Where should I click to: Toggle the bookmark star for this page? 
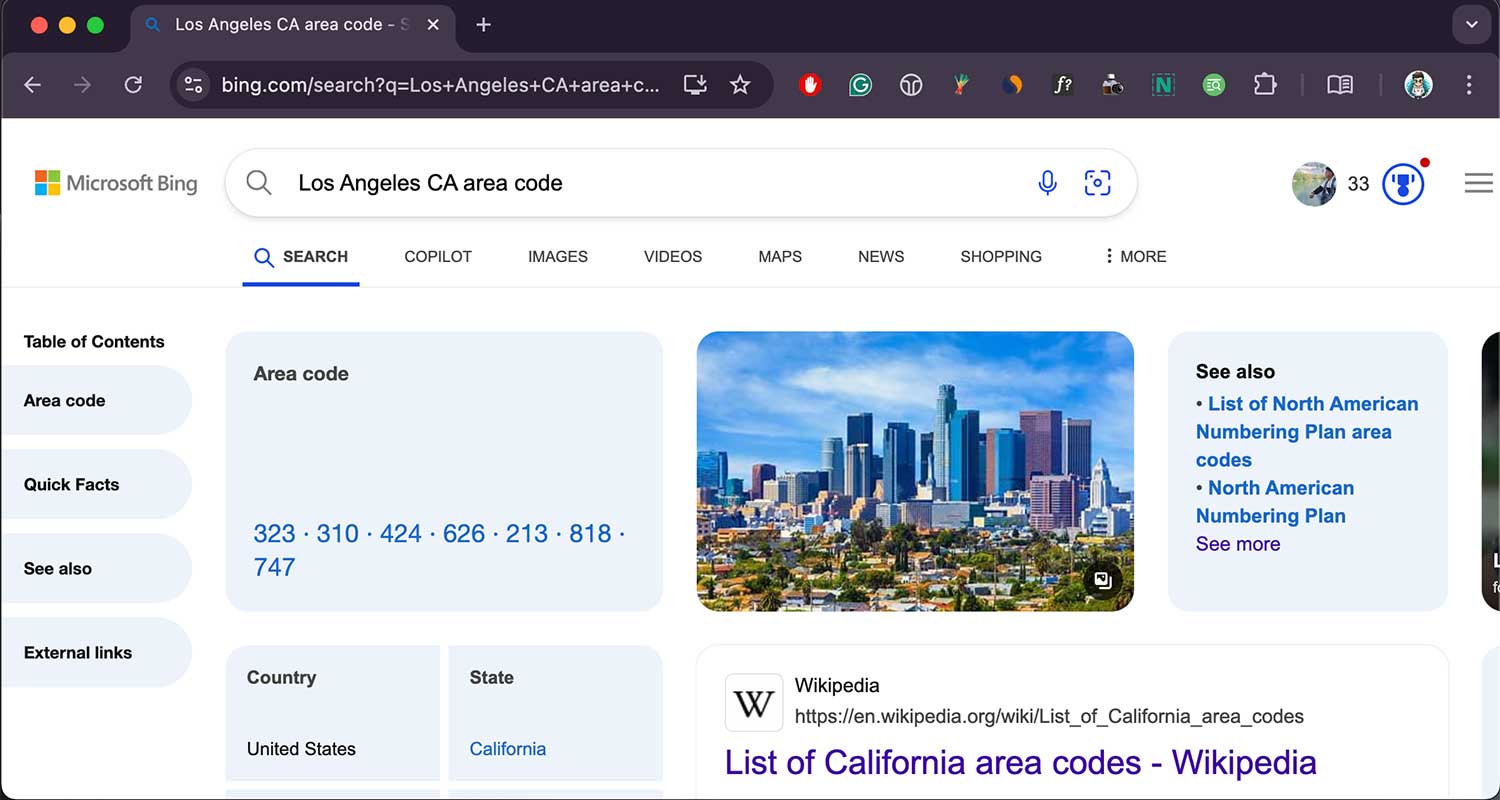[x=740, y=85]
